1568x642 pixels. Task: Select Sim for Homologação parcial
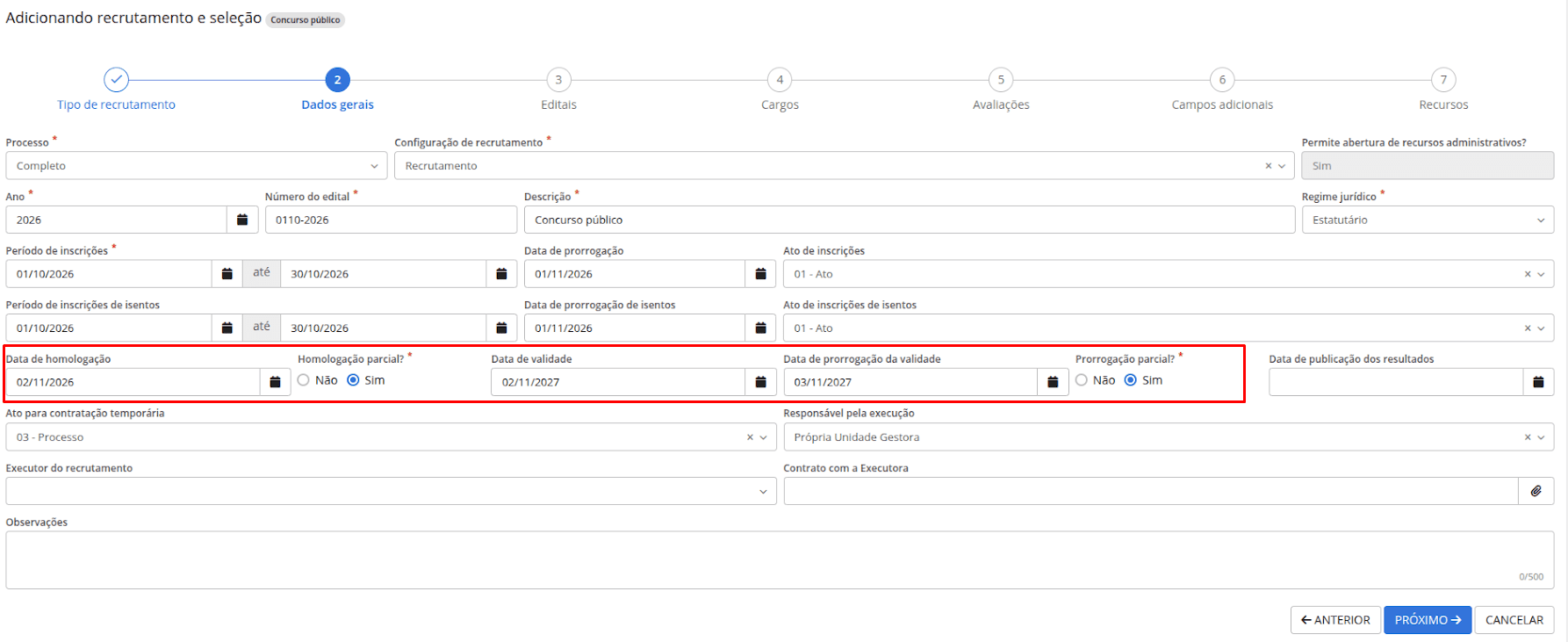(353, 380)
